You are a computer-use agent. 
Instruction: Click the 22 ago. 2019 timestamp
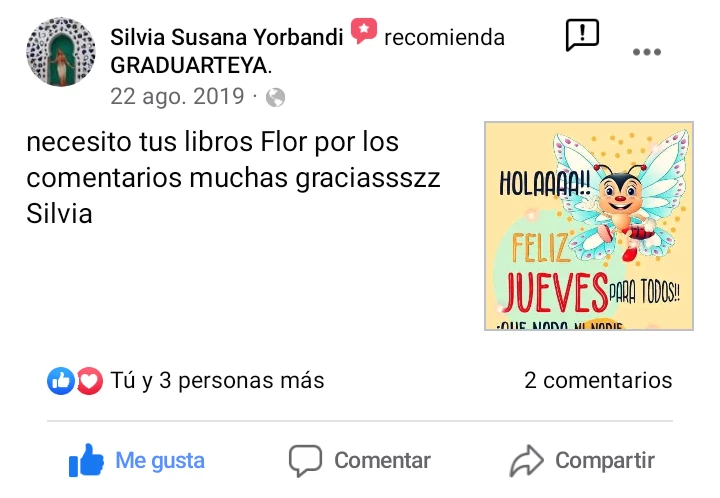pos(177,96)
